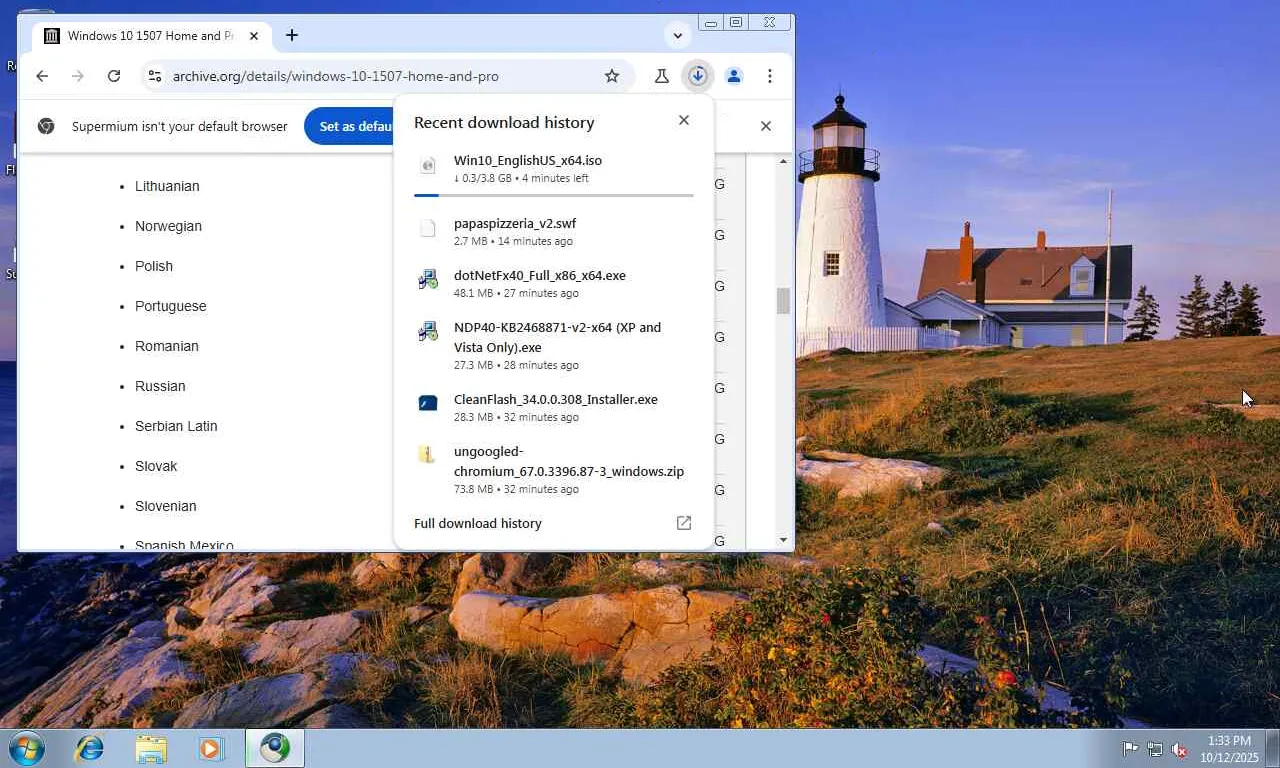
Task: Open the Action Center flag icon
Action: click(1130, 749)
